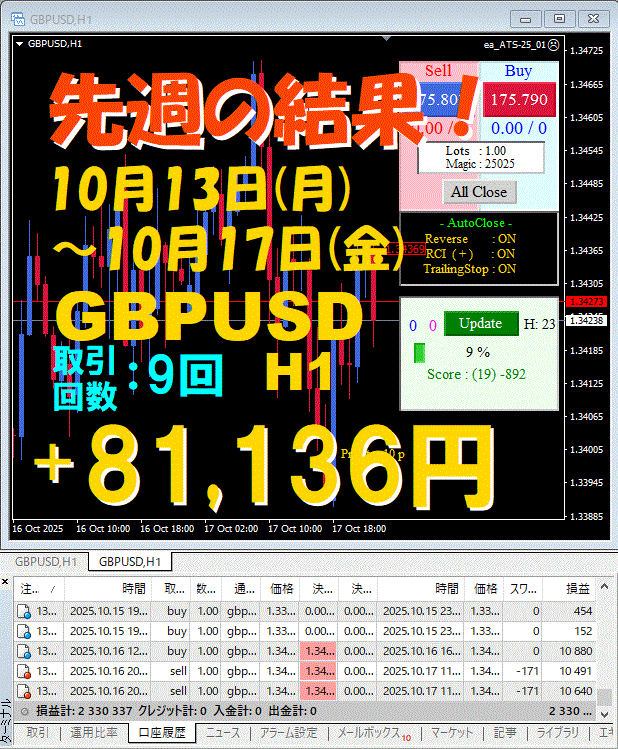The height and width of the screenshot is (749, 618).
Task: Click the Lots and Magic info box
Action: click(x=481, y=158)
